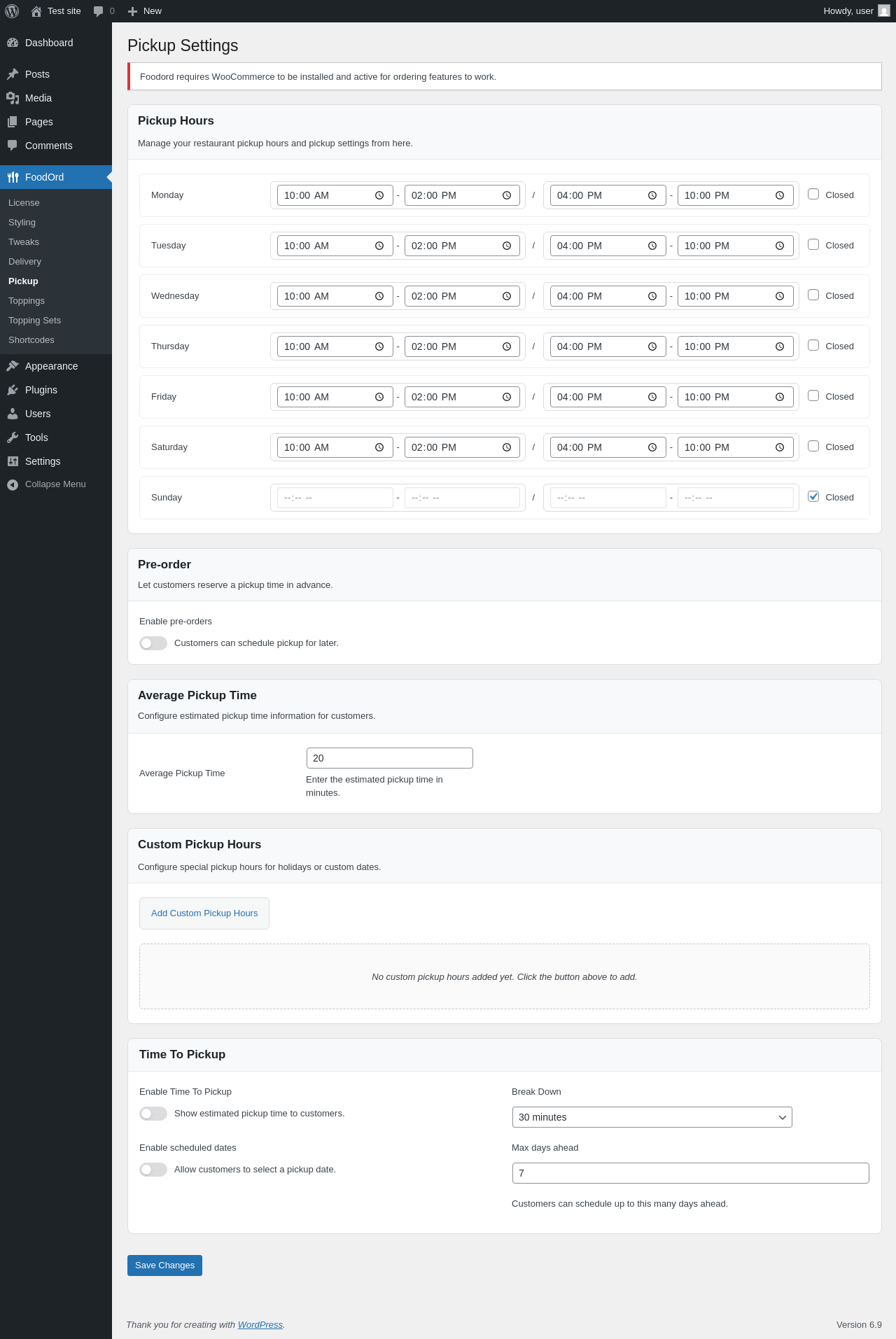Toggle Enable Time To Pickup switch
This screenshot has height=1339, width=896.
[153, 1114]
